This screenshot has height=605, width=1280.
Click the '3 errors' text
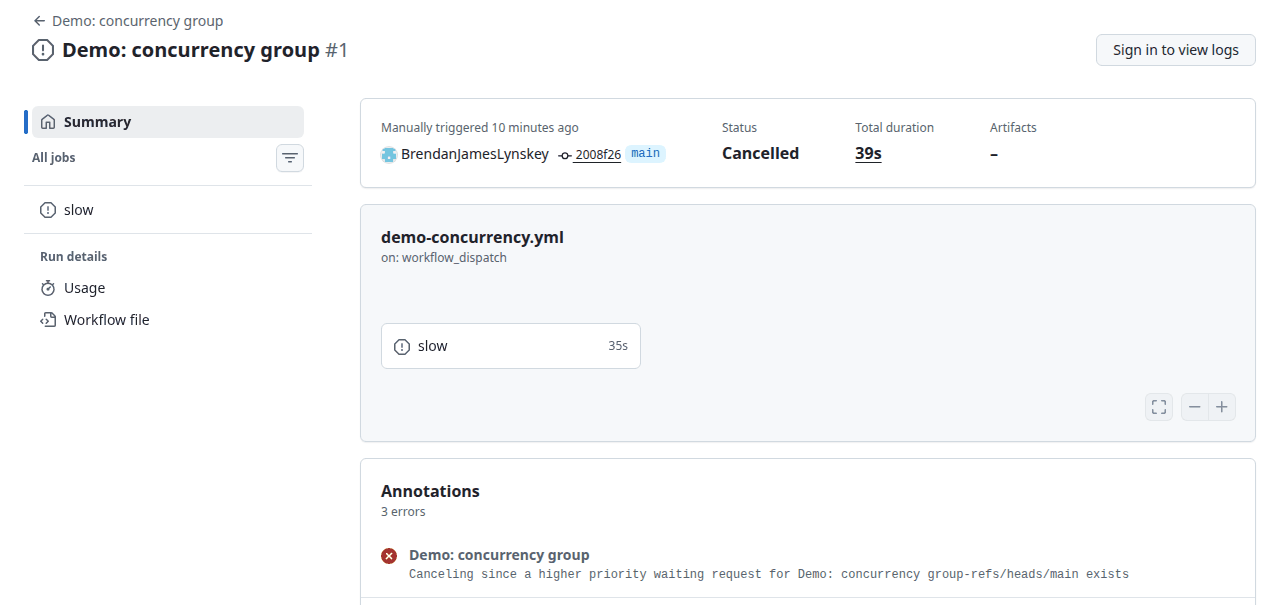403,512
